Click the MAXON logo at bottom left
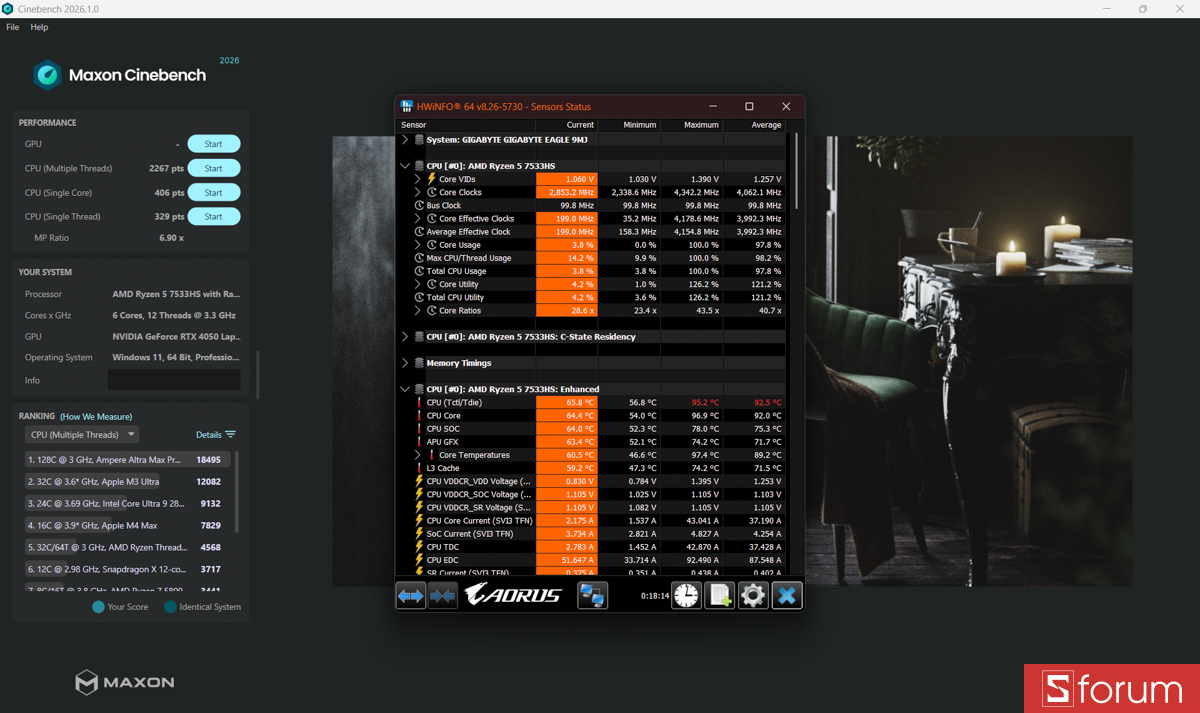1200x713 pixels. click(125, 683)
